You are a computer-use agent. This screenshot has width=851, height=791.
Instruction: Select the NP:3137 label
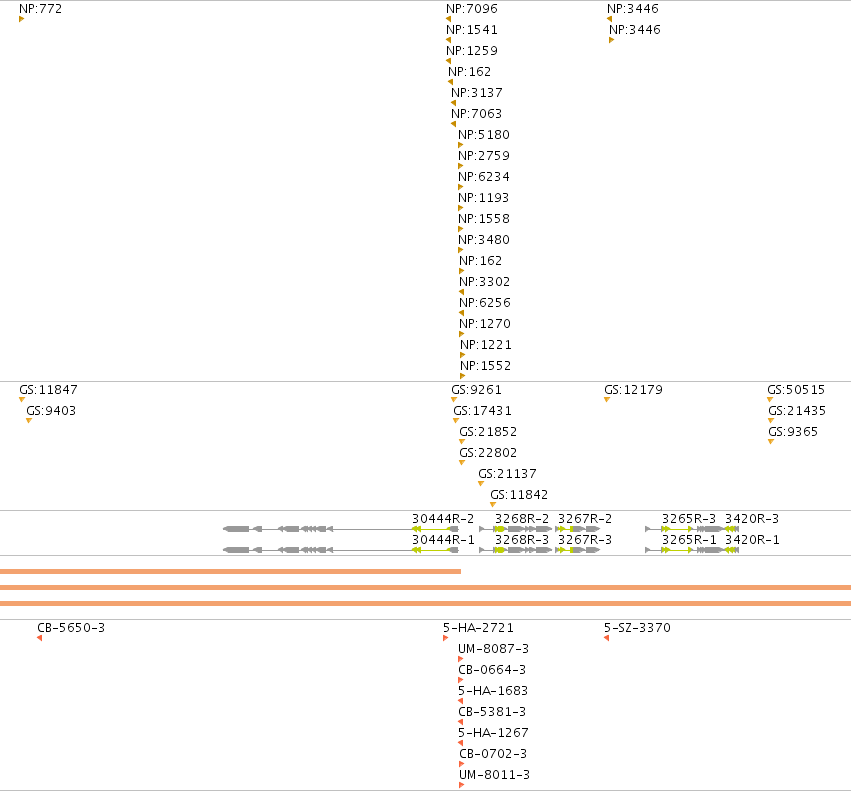[x=477, y=93]
